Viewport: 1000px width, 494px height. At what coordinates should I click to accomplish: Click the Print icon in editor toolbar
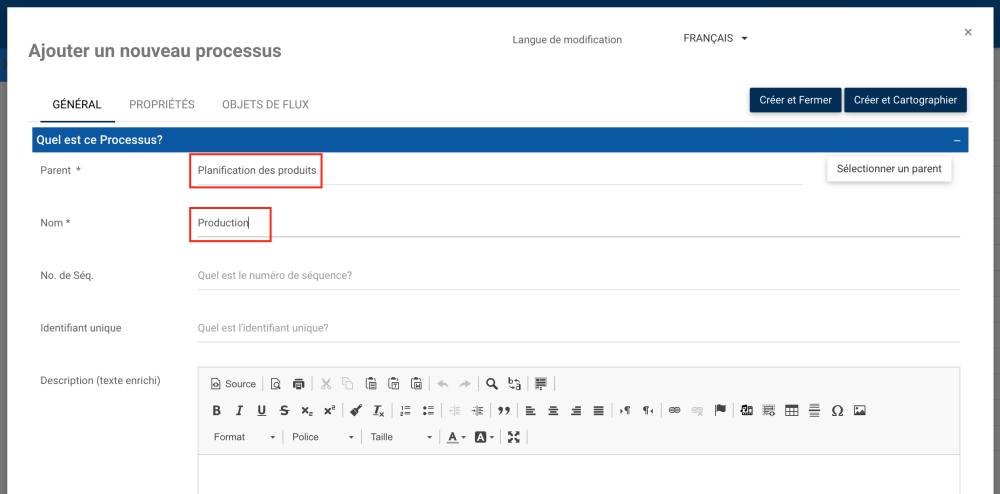298,384
